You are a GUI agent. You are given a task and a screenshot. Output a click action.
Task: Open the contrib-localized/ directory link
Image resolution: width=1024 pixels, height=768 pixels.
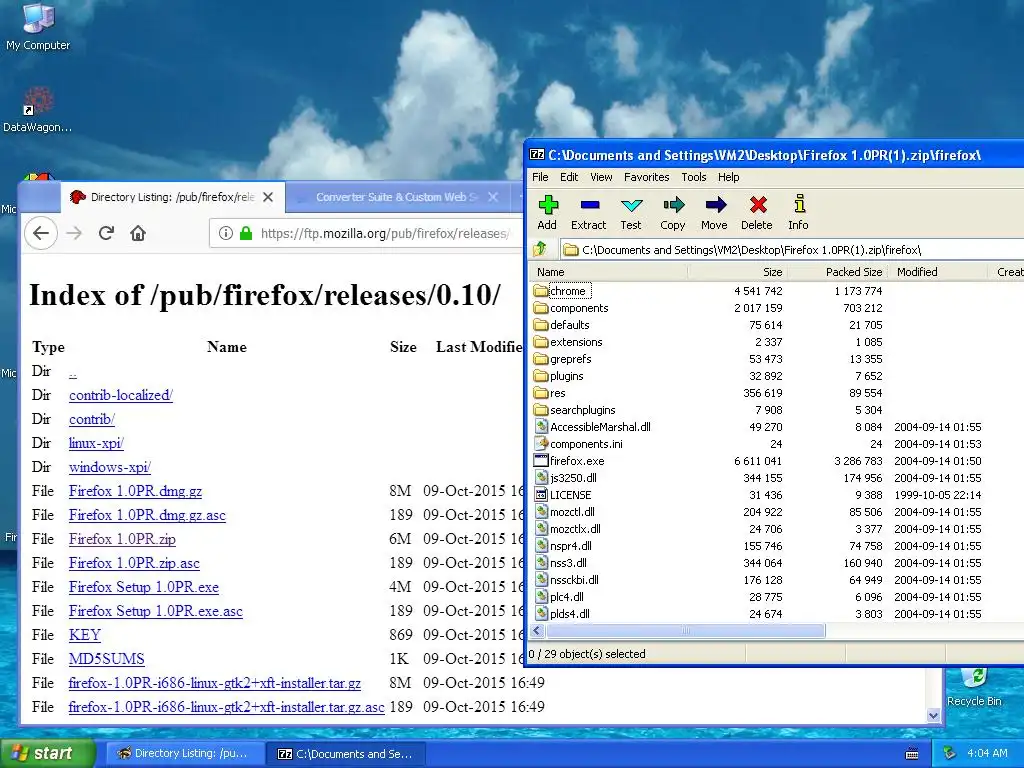(x=121, y=395)
